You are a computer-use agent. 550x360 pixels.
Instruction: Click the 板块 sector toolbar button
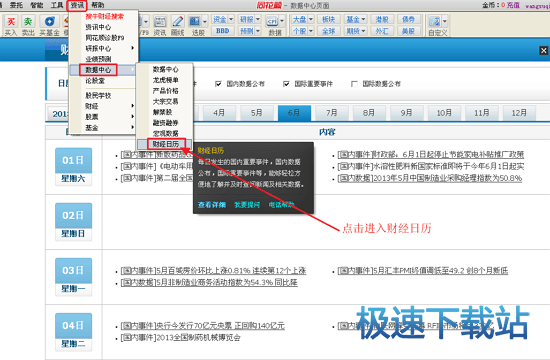point(328,19)
